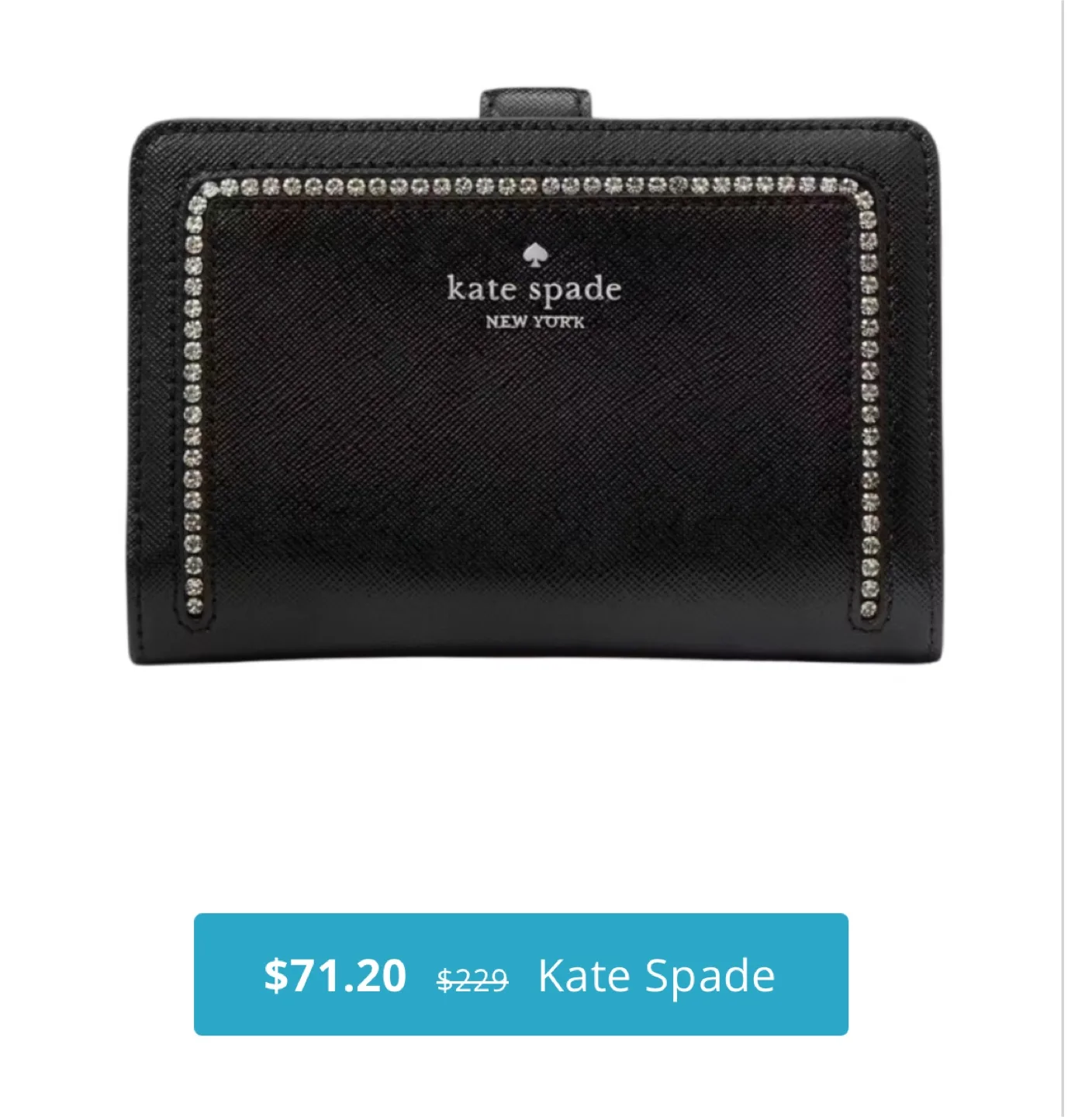Click the "kate spade" wordmark on wallet

click(x=534, y=289)
